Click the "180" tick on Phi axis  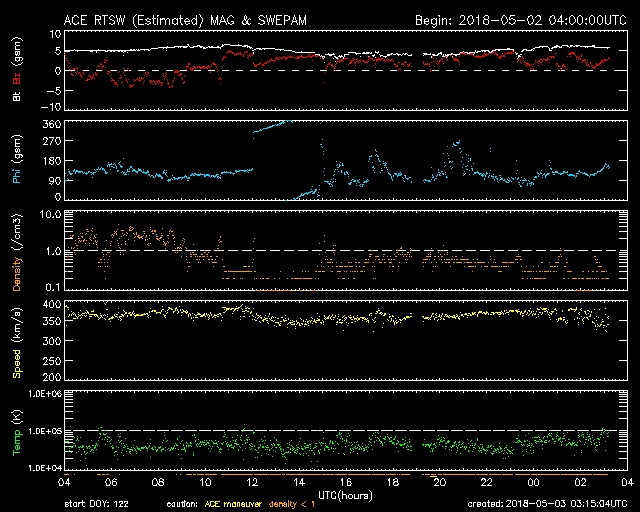52,161
